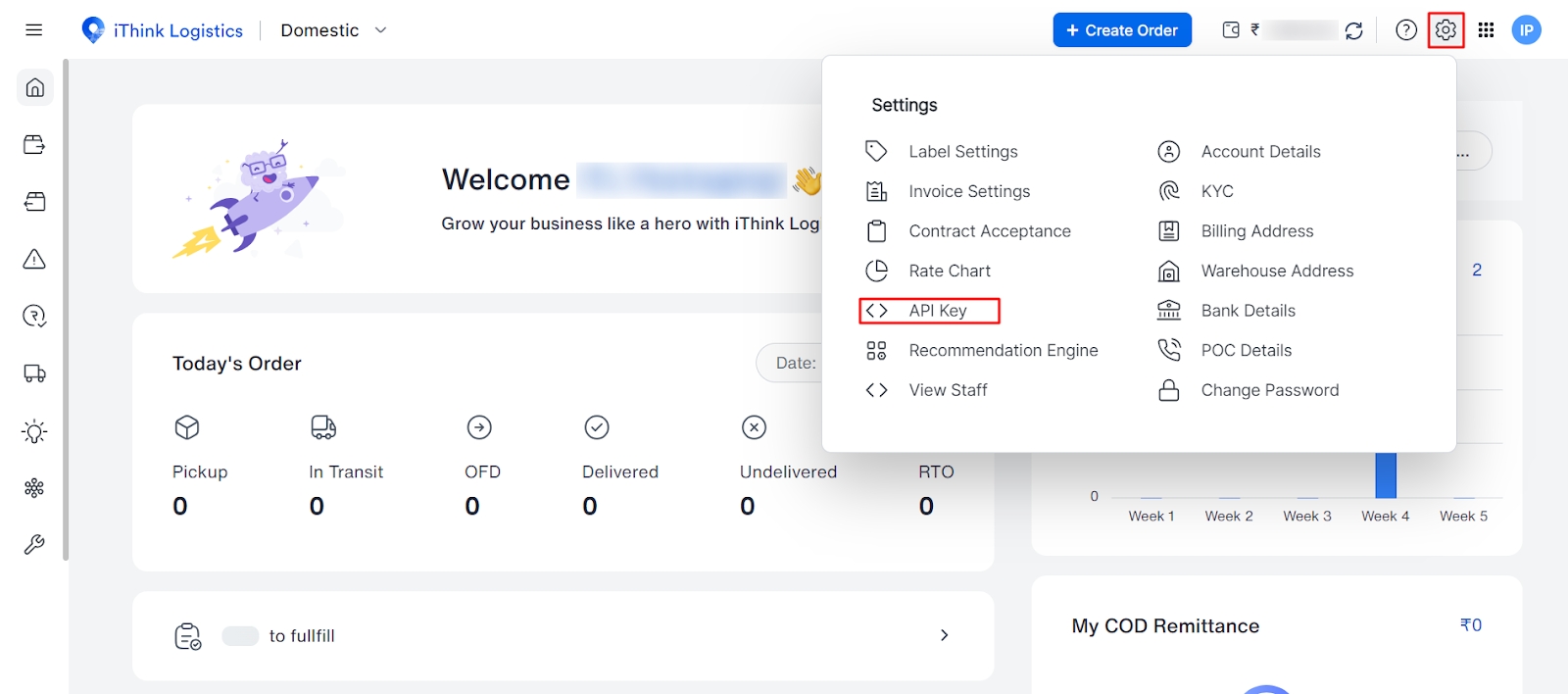Click the help question mark icon

click(x=1406, y=30)
